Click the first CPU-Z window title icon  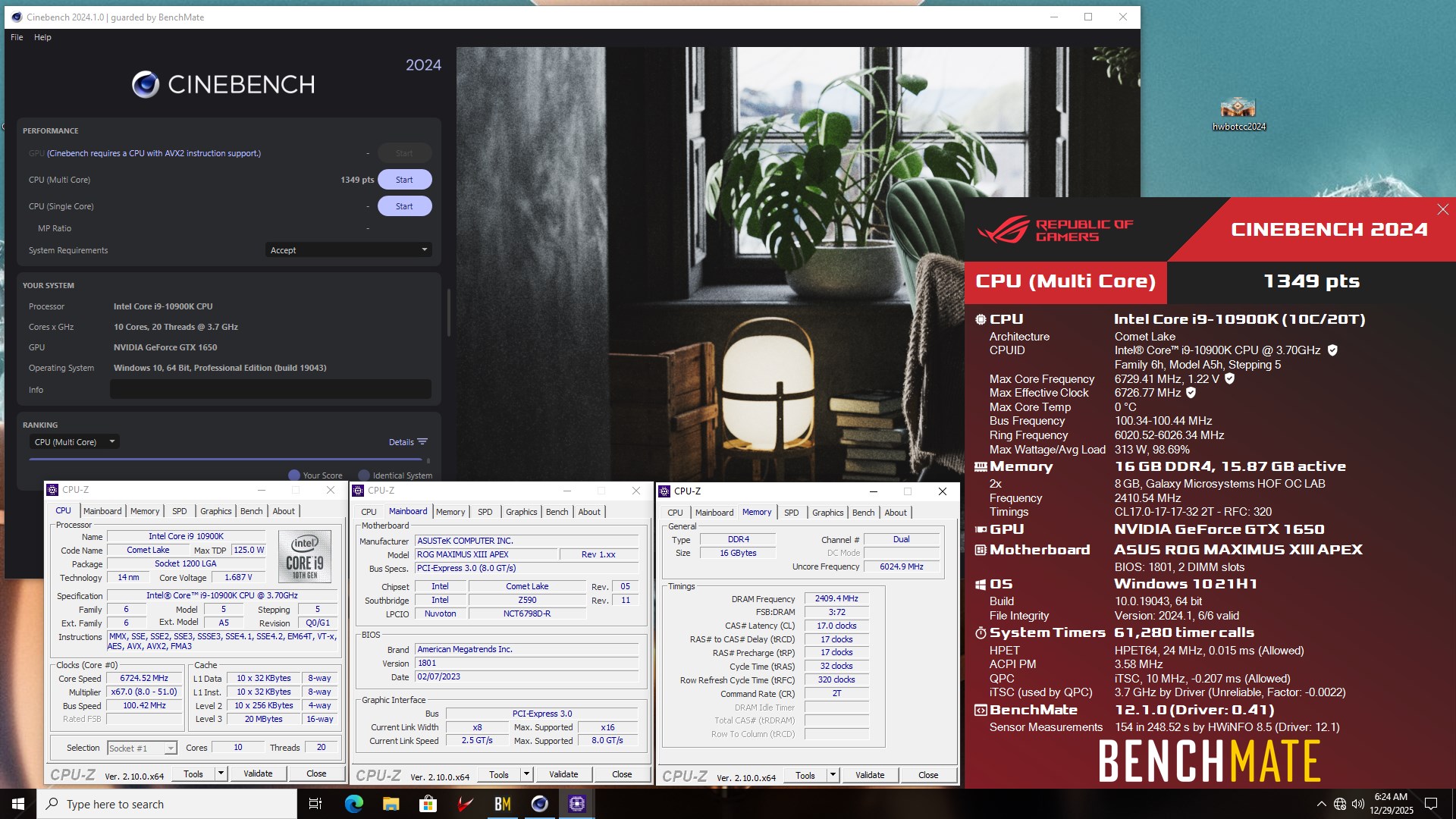point(52,490)
